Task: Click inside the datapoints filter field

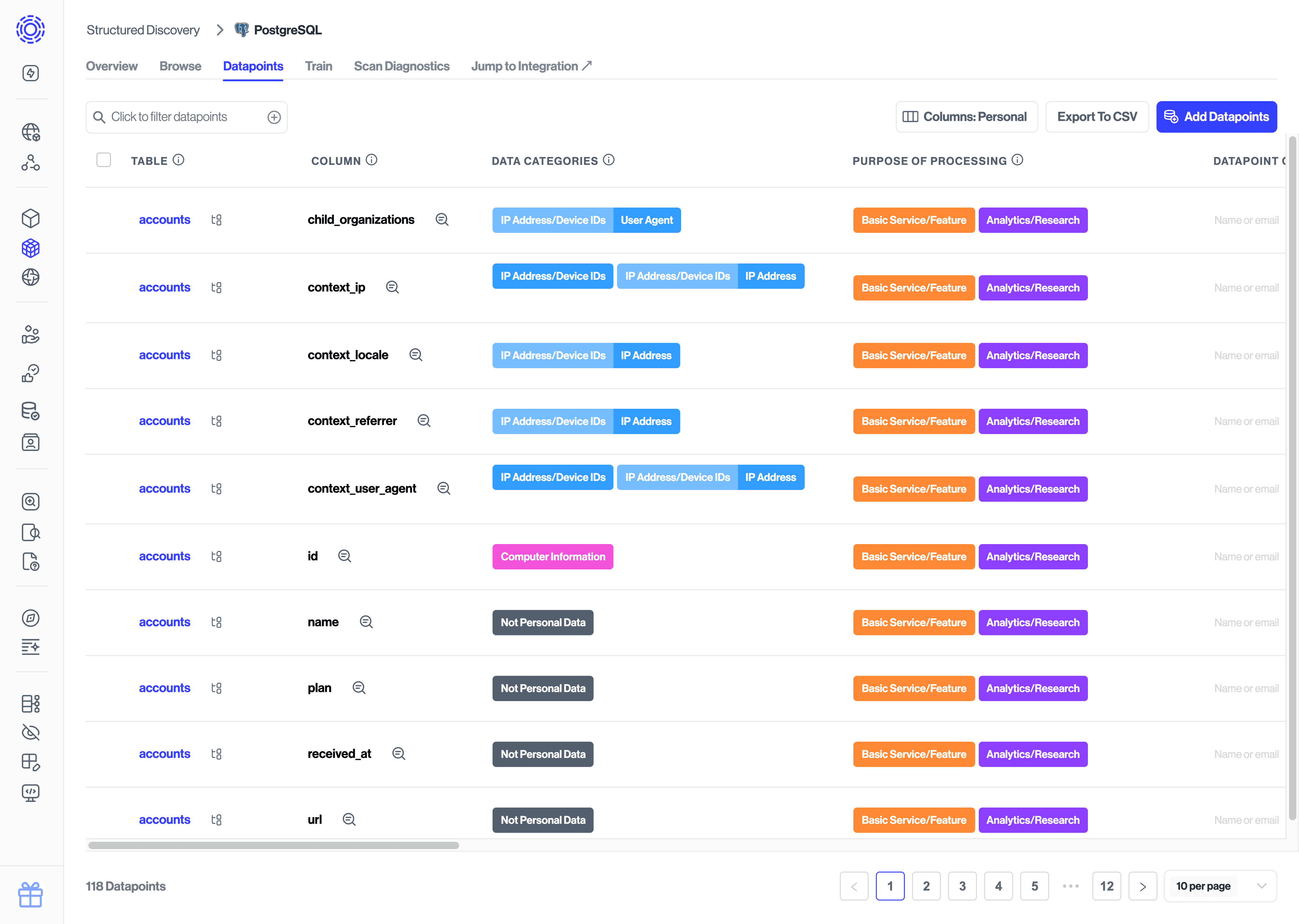Action: coord(182,117)
